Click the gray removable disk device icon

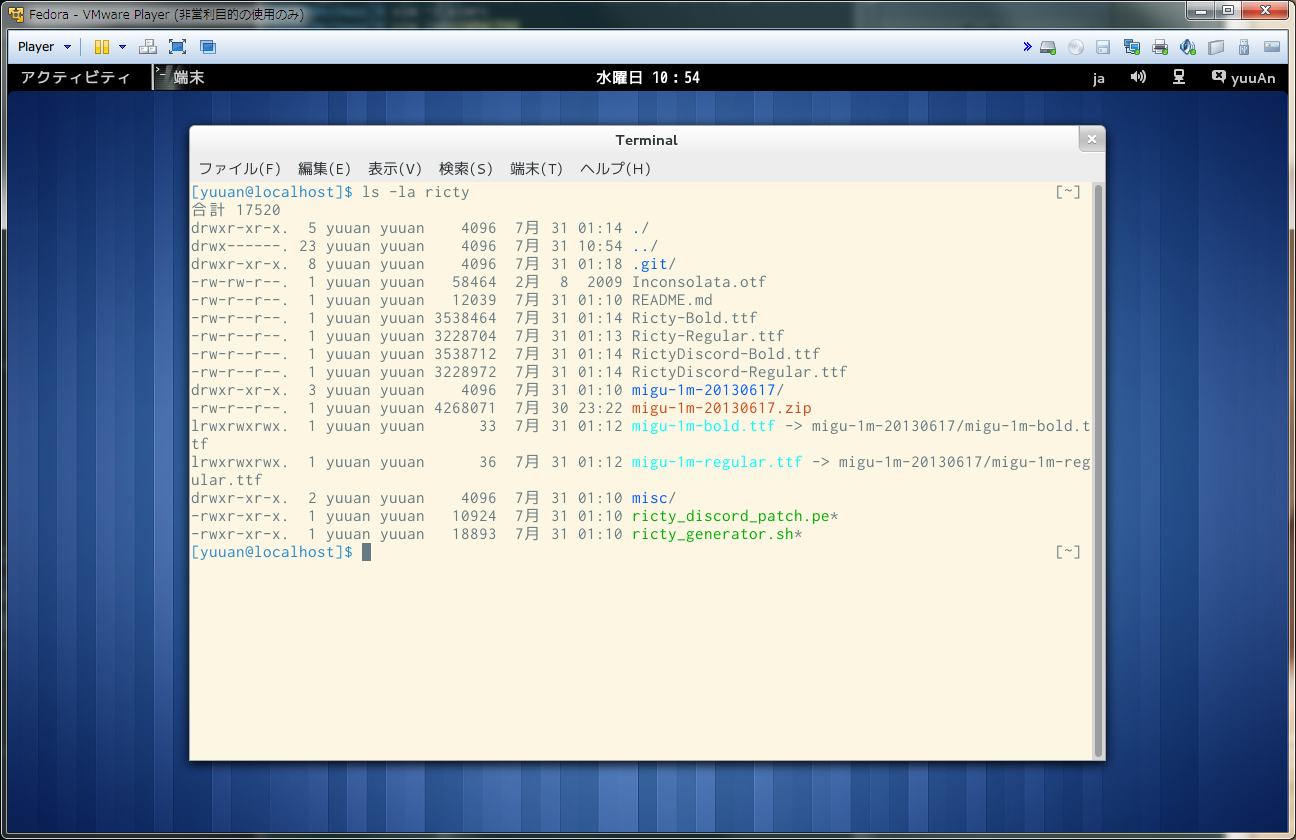(x=1216, y=47)
